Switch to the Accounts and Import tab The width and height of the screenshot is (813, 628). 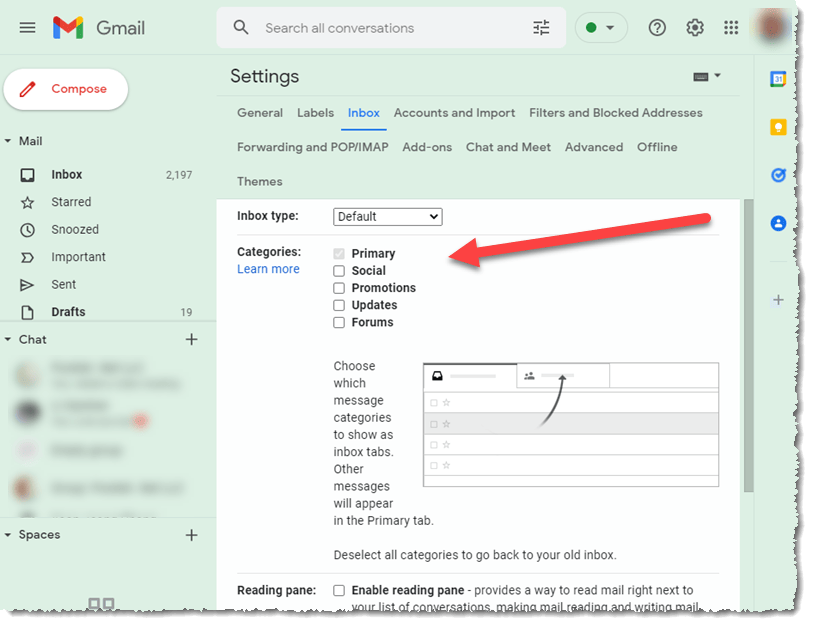[454, 113]
